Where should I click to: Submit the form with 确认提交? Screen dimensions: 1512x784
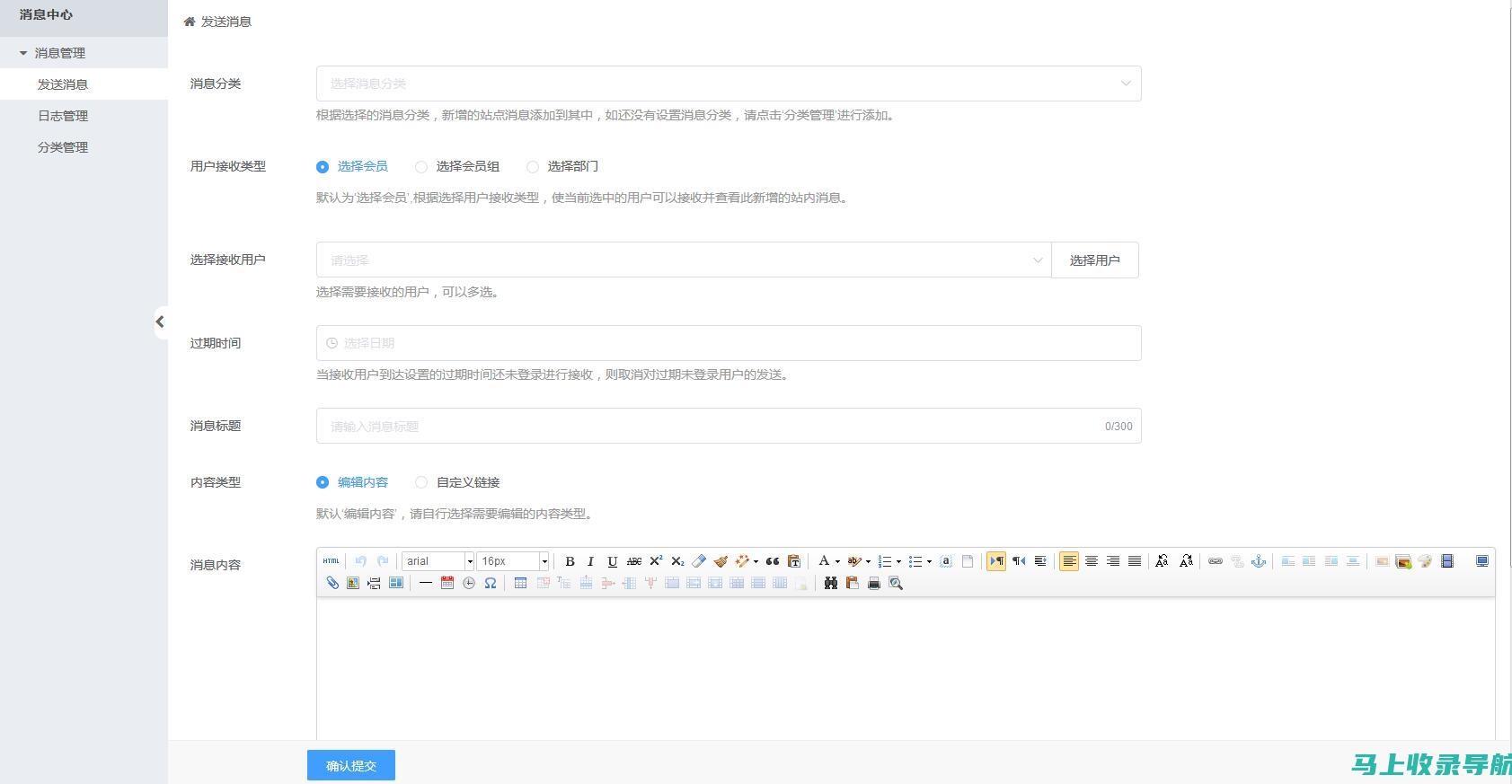pyautogui.click(x=351, y=765)
